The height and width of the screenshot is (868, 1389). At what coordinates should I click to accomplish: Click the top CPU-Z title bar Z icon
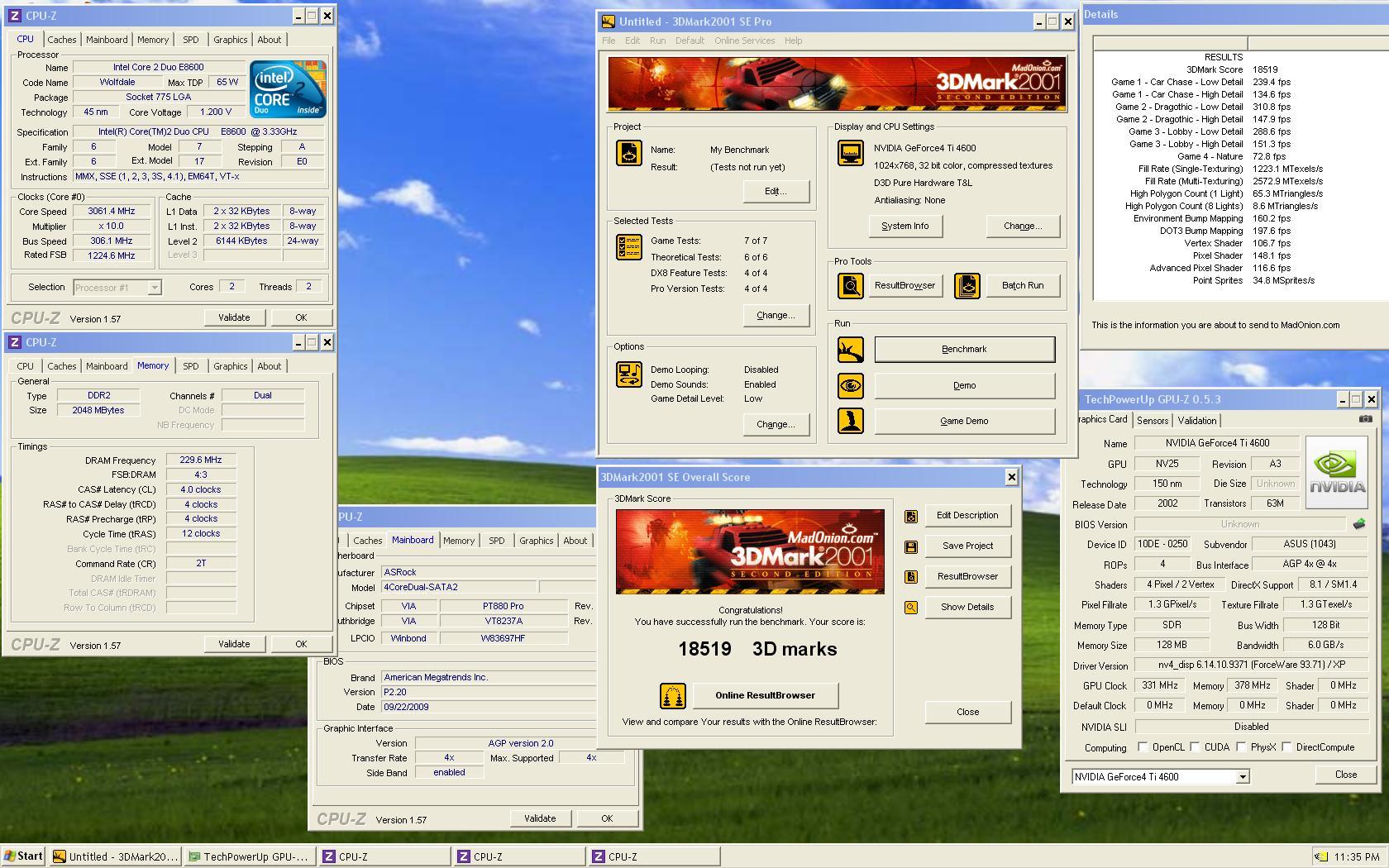[15, 16]
